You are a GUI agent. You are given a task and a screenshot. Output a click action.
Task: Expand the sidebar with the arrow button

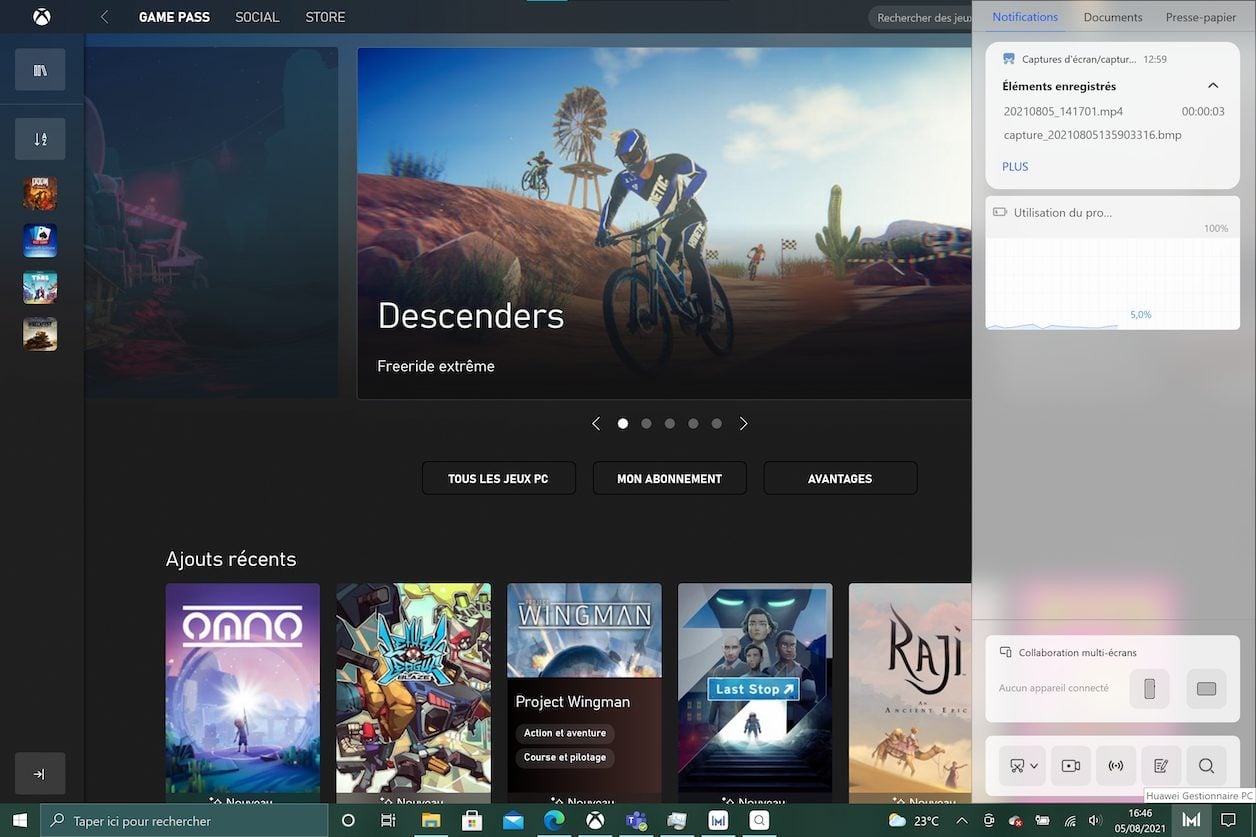click(x=40, y=774)
